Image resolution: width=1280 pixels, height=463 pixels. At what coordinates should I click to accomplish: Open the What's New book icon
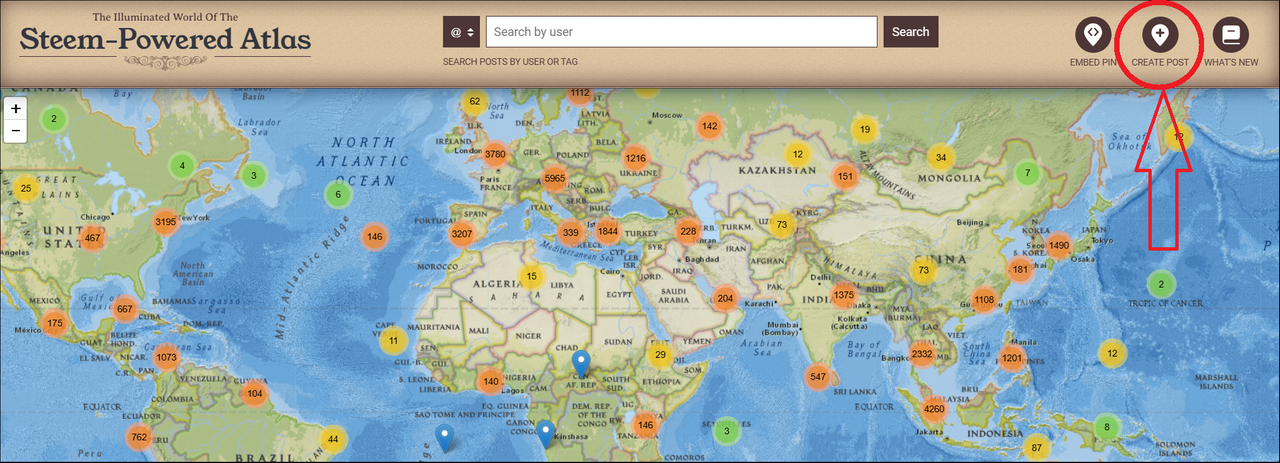pyautogui.click(x=1231, y=35)
